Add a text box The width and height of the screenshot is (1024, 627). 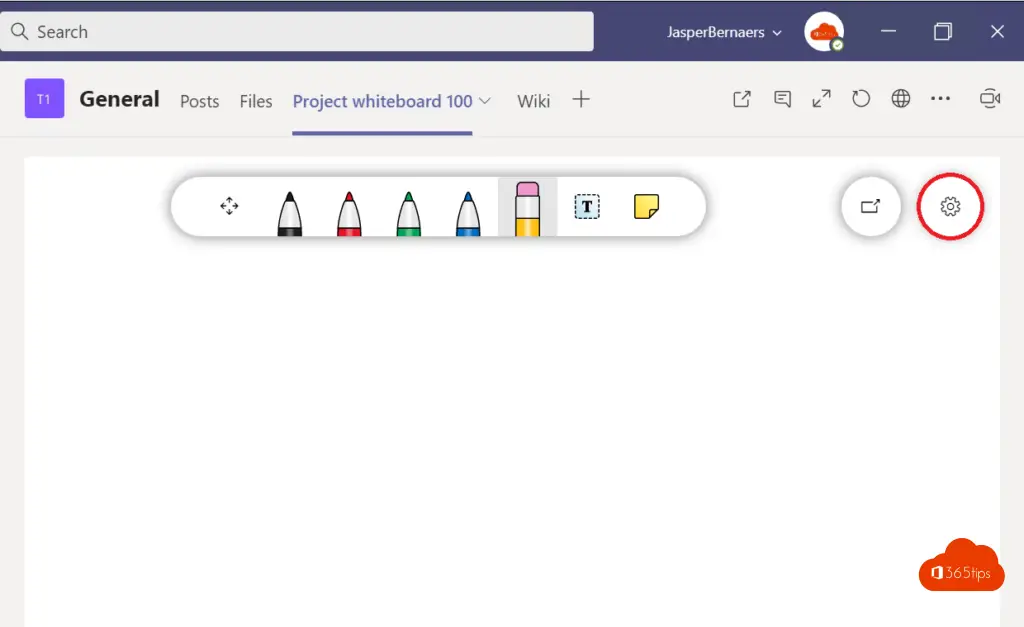pyautogui.click(x=587, y=207)
